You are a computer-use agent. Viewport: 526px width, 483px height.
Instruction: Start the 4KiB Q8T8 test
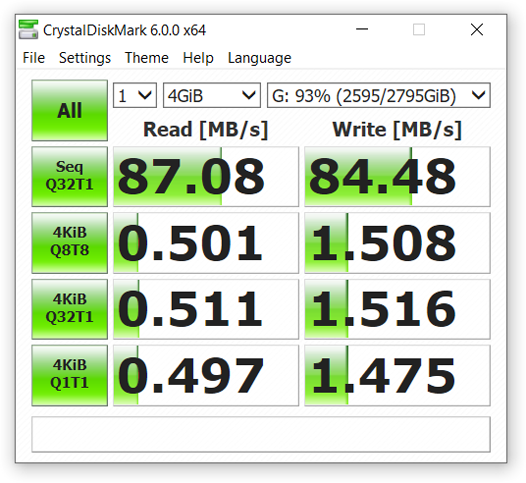tap(69, 243)
